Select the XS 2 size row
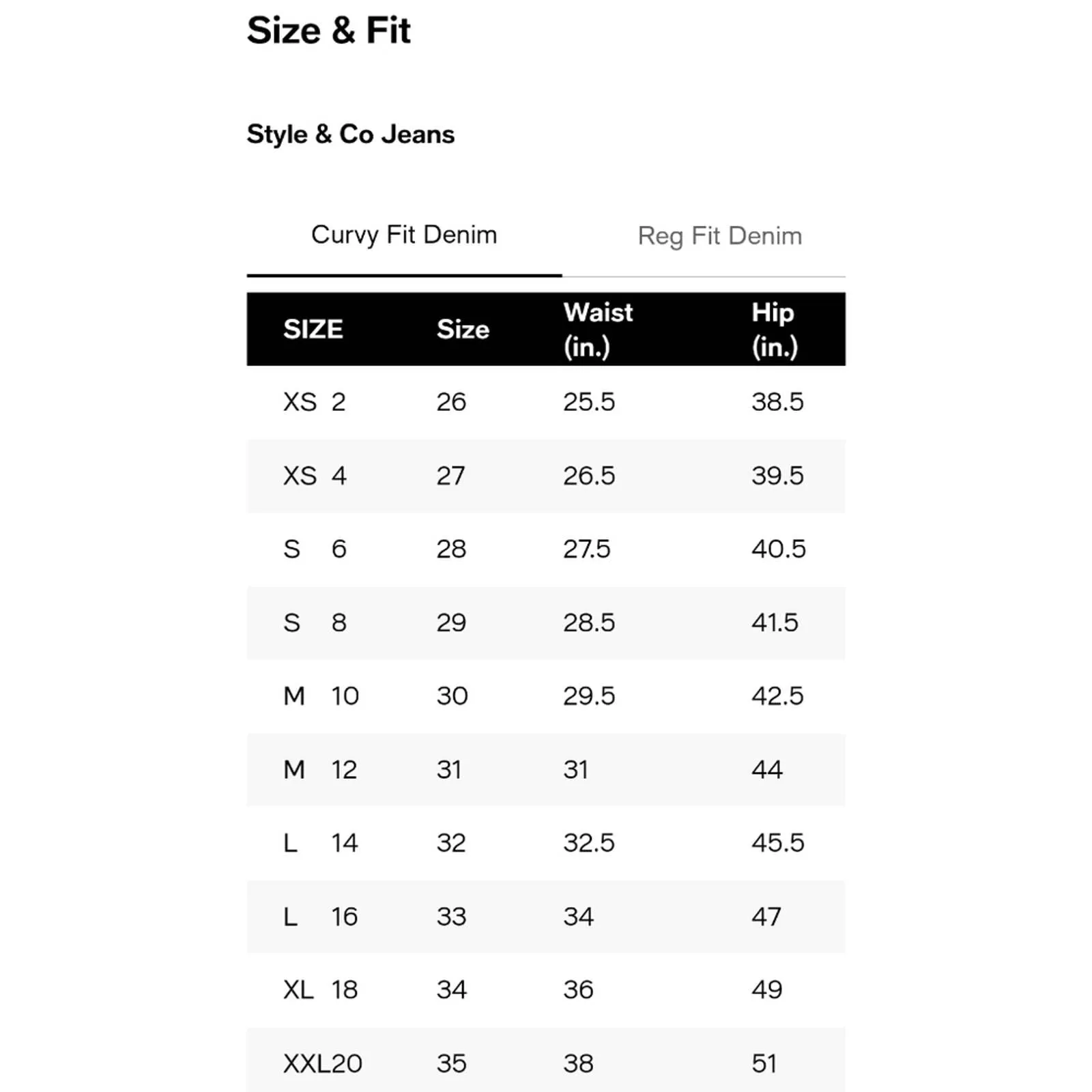Screen dimensions: 1092x1092 546,402
